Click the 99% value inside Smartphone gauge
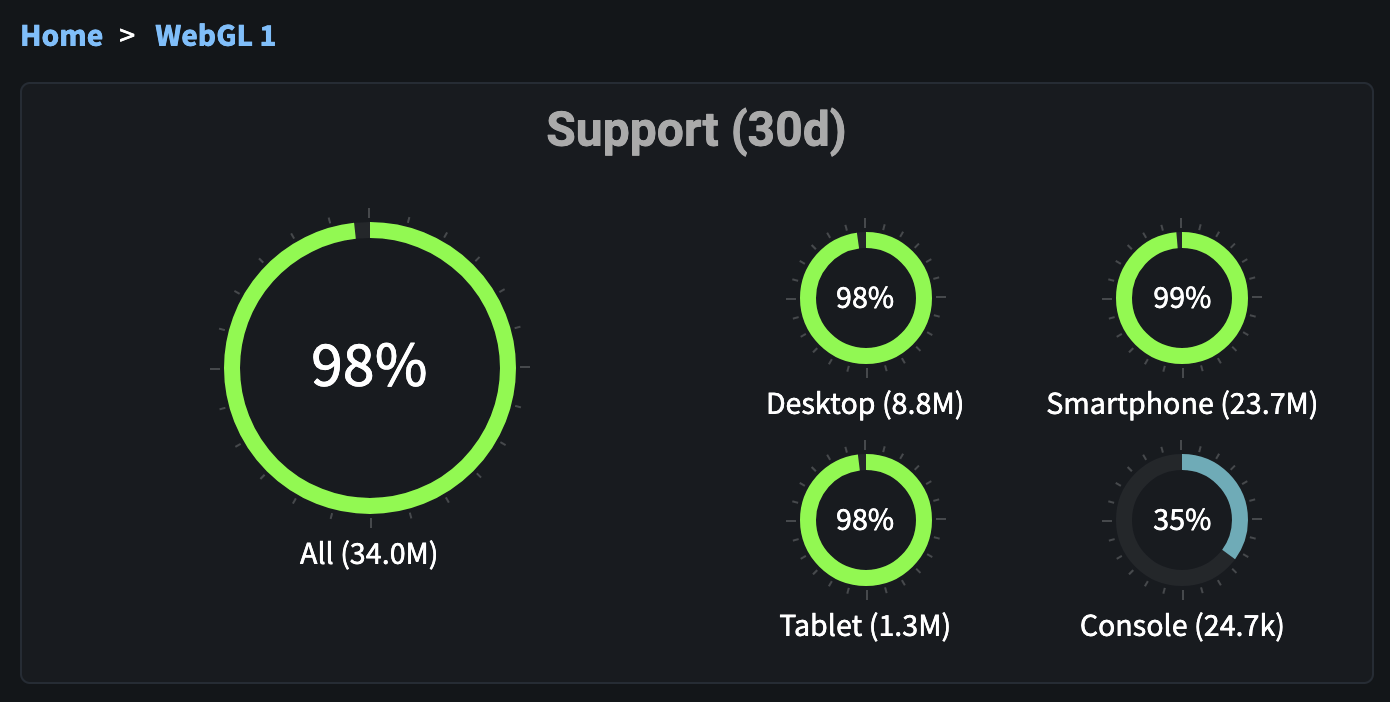This screenshot has height=702, width=1390. 1181,298
